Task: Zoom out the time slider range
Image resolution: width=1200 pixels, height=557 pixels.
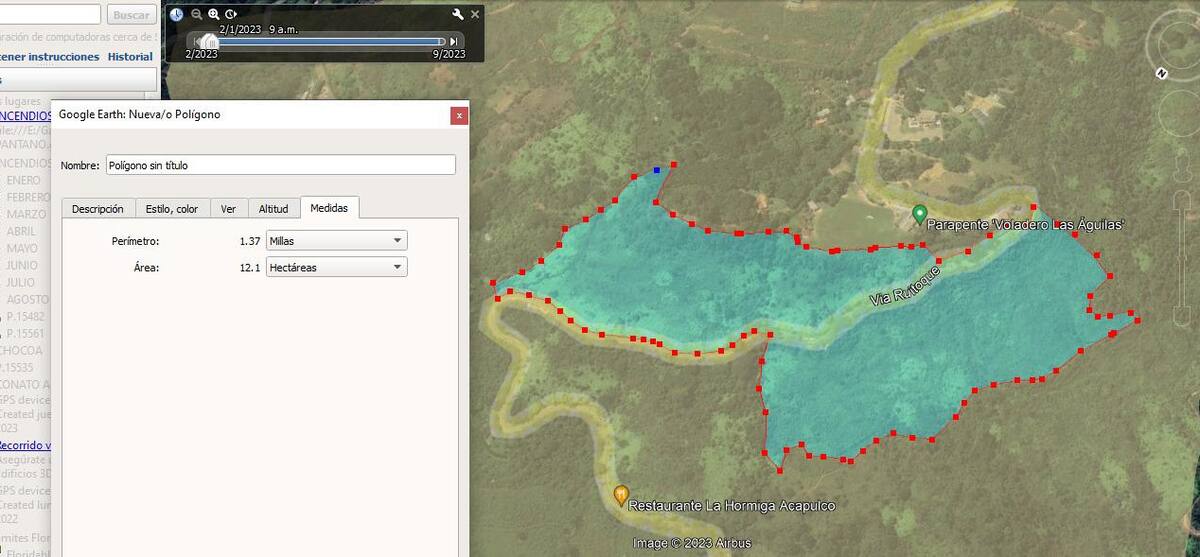Action: (197, 14)
